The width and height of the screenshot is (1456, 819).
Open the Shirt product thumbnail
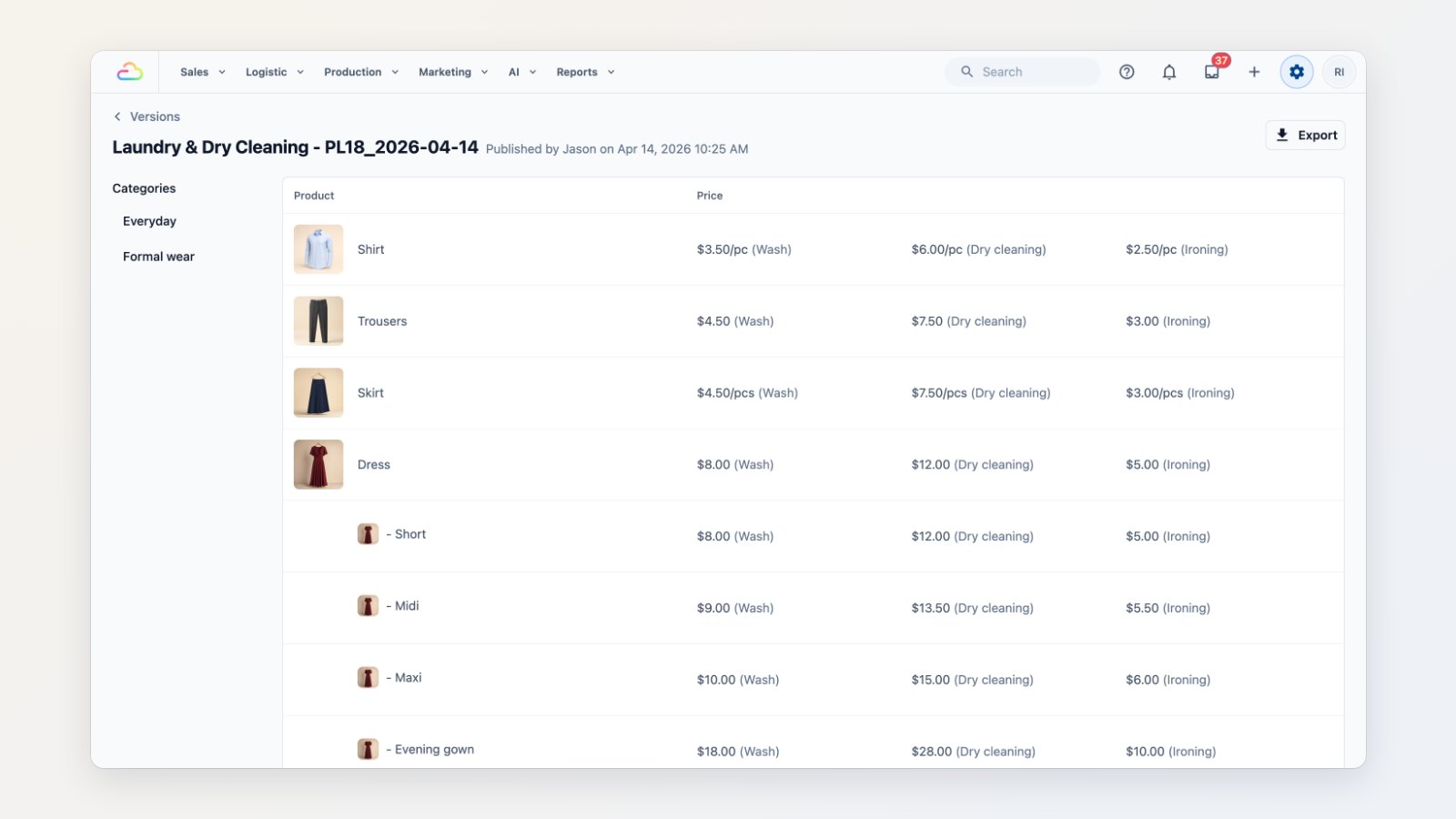pos(318,249)
